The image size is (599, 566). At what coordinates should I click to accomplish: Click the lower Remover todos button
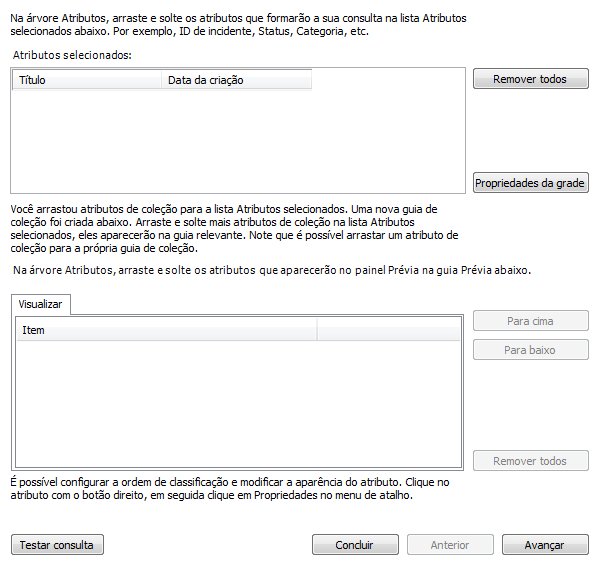[x=531, y=461]
